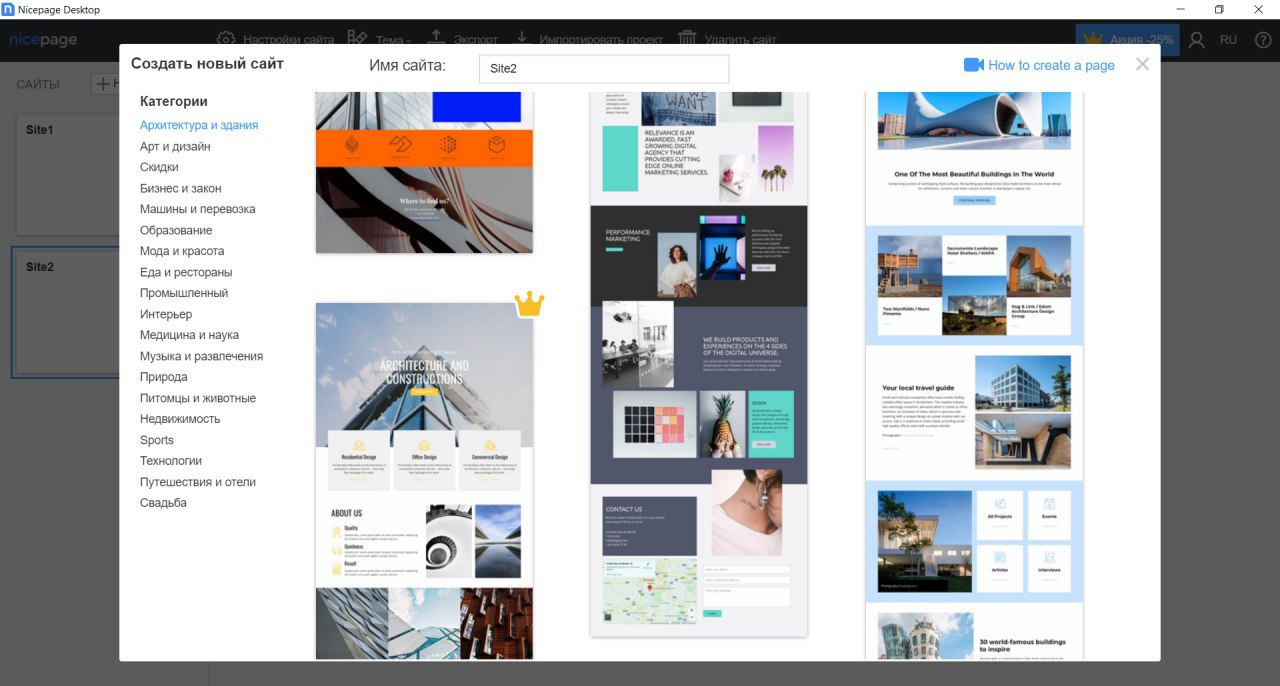The height and width of the screenshot is (686, 1280).
Task: Close the create new site dialog
Action: tap(1142, 64)
